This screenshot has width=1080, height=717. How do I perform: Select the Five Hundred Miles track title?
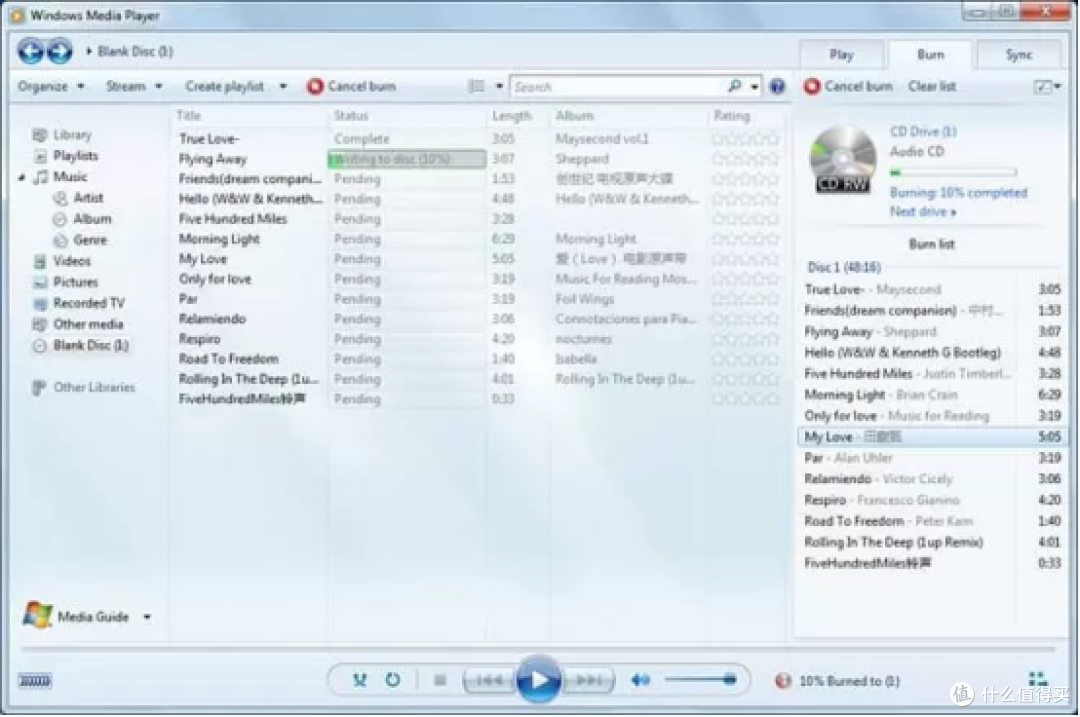[x=233, y=219]
